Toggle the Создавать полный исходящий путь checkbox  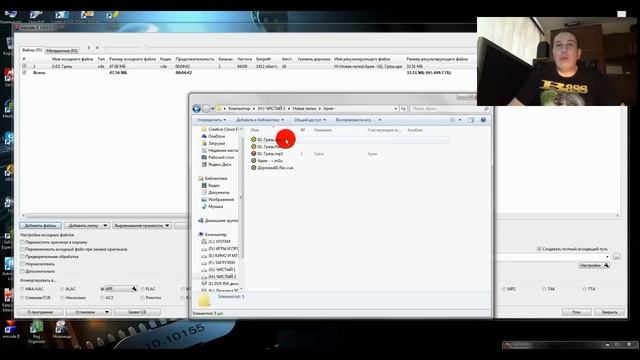click(x=539, y=249)
